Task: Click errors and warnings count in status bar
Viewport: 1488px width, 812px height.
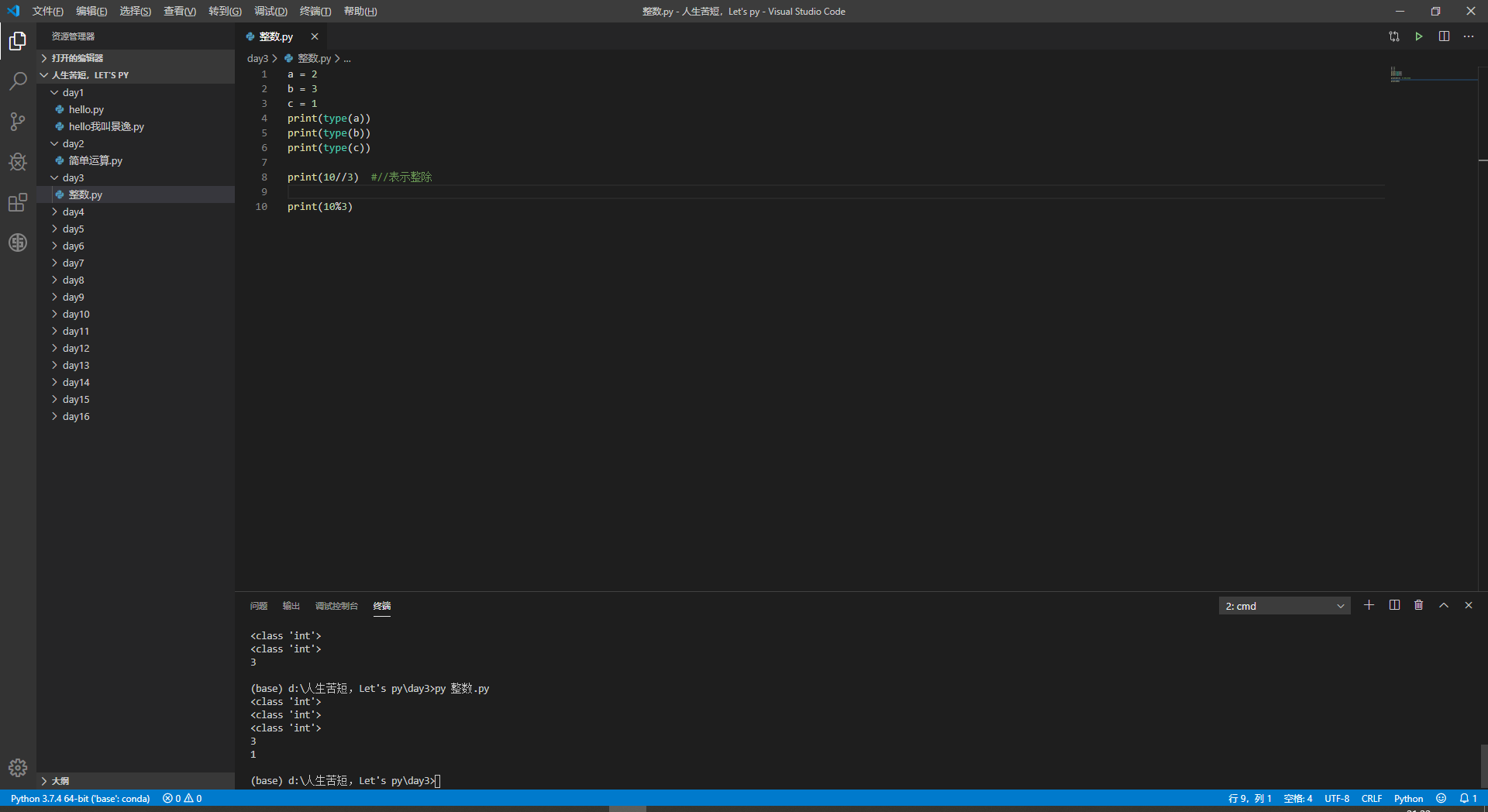Action: pyautogui.click(x=182, y=798)
